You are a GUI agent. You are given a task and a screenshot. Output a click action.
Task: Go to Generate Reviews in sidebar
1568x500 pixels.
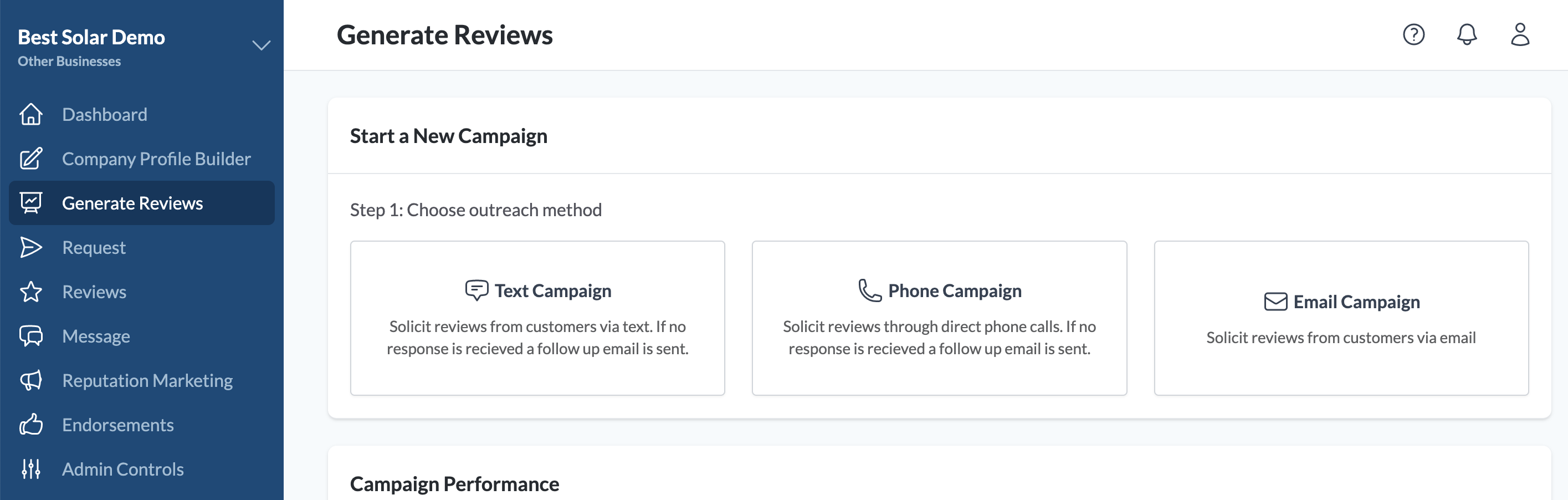point(132,203)
